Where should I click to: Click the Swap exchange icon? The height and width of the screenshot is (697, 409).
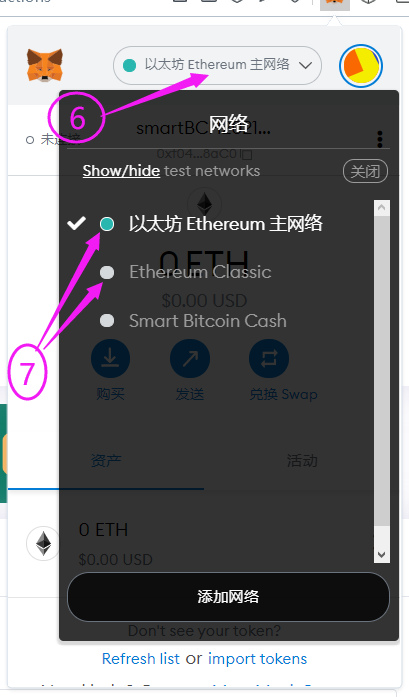pyautogui.click(x=269, y=358)
